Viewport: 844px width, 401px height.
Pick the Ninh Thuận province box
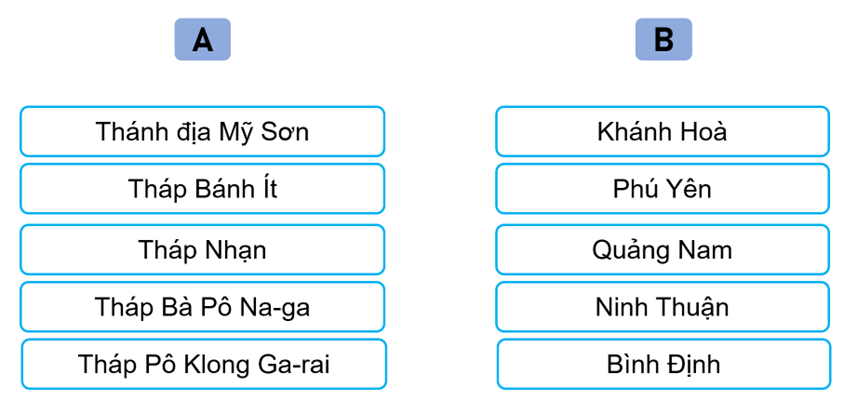click(662, 307)
